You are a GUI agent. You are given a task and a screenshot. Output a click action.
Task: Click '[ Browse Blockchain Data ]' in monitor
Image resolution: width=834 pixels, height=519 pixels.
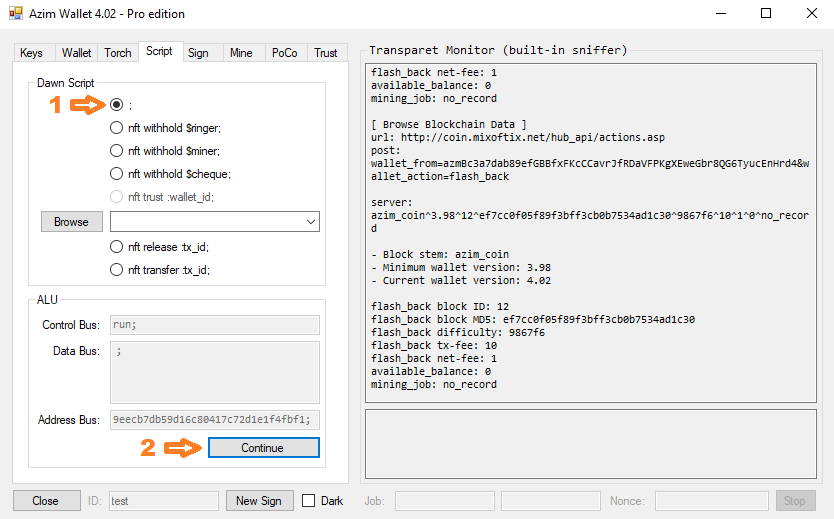(x=449, y=124)
